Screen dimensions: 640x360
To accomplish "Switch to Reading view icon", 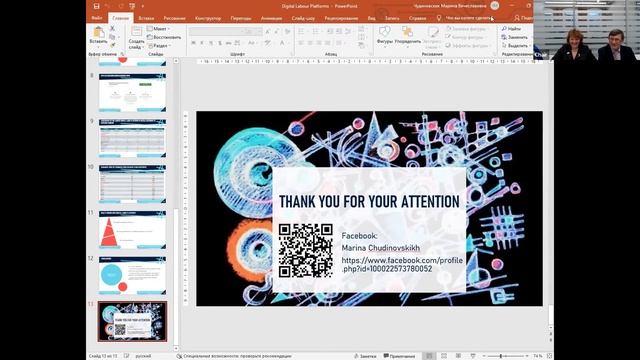I will 458,356.
